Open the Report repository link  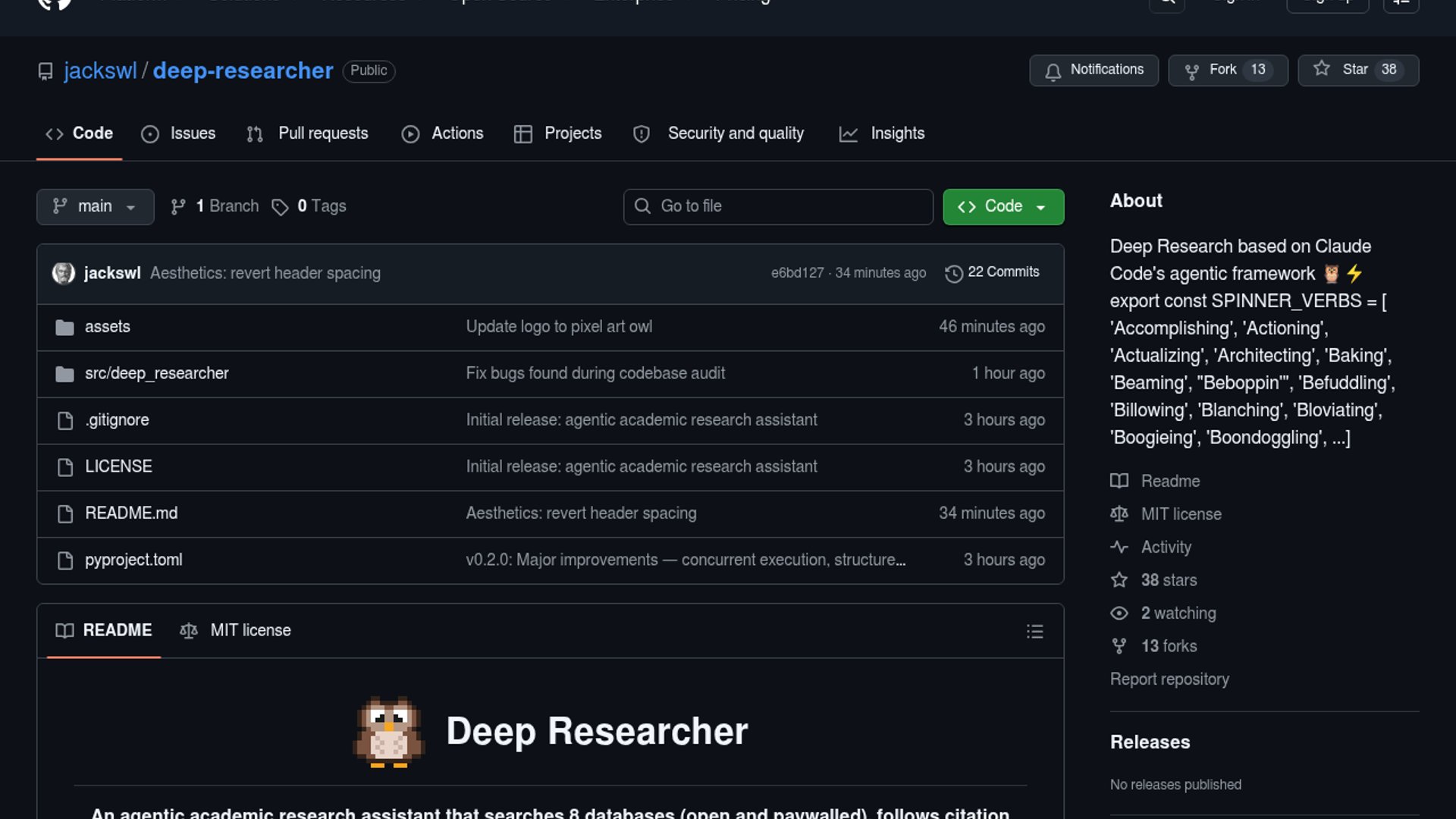click(x=1169, y=679)
